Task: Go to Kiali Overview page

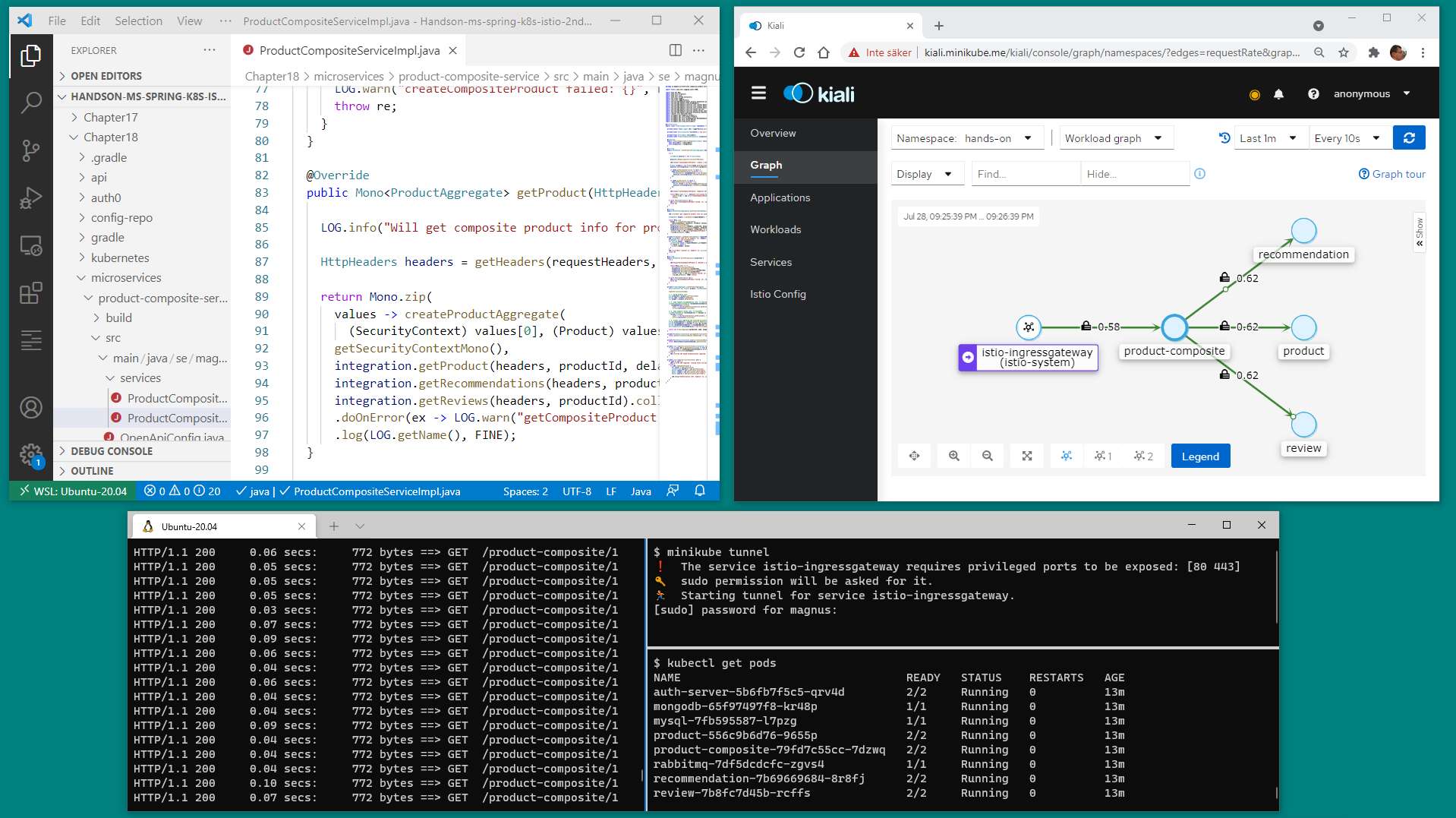Action: click(x=773, y=133)
